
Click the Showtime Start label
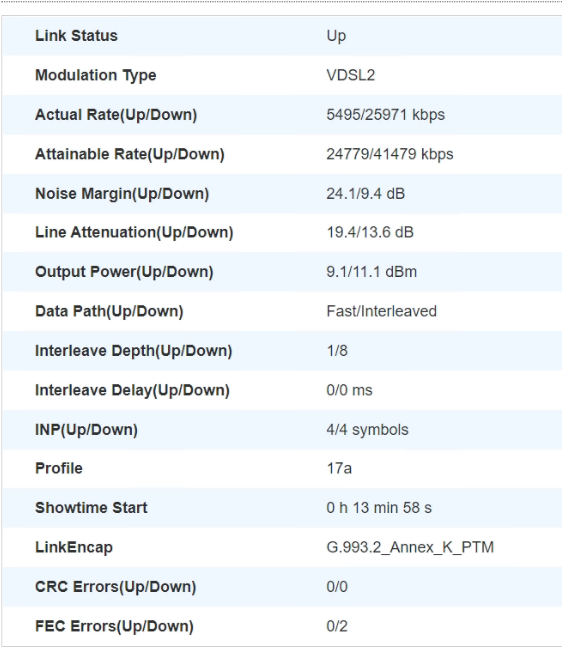91,508
